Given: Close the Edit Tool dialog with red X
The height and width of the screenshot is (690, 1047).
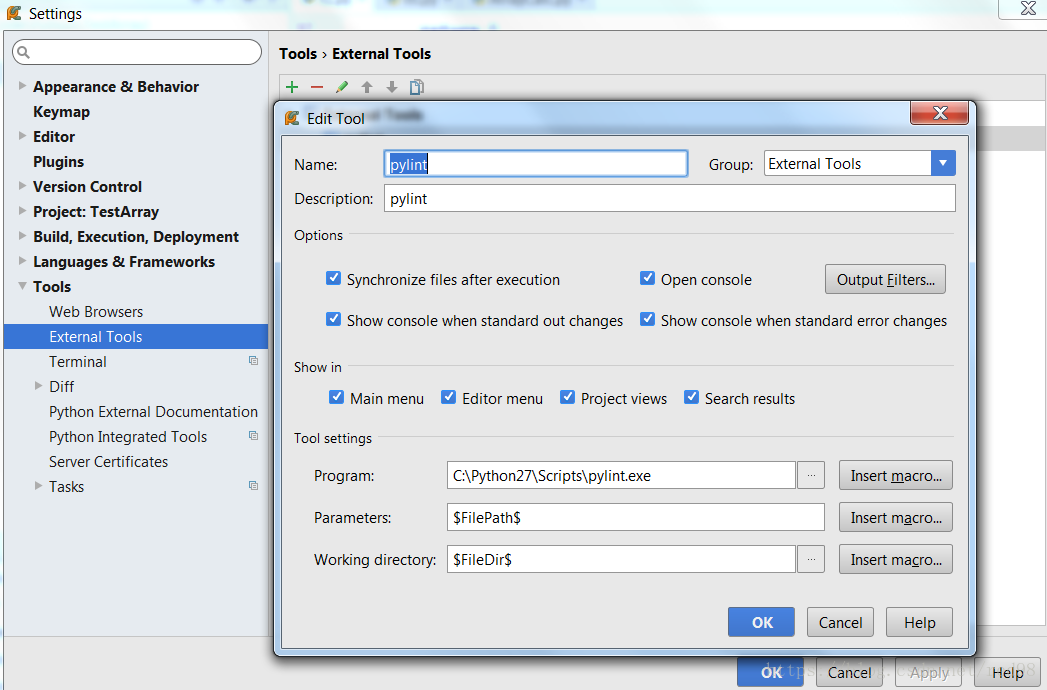Looking at the screenshot, I should click(939, 113).
